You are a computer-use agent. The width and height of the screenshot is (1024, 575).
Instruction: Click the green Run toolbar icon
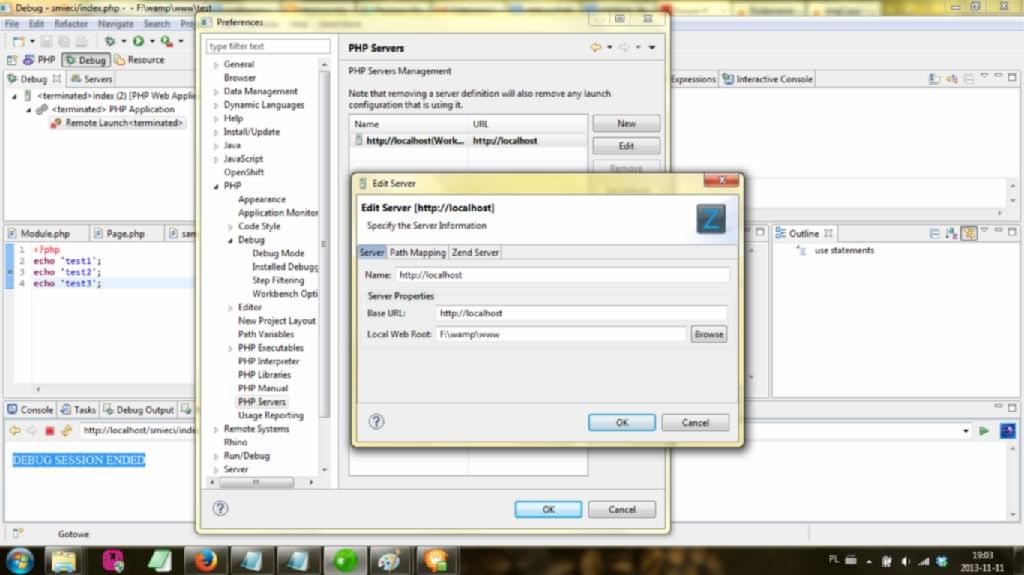point(138,41)
